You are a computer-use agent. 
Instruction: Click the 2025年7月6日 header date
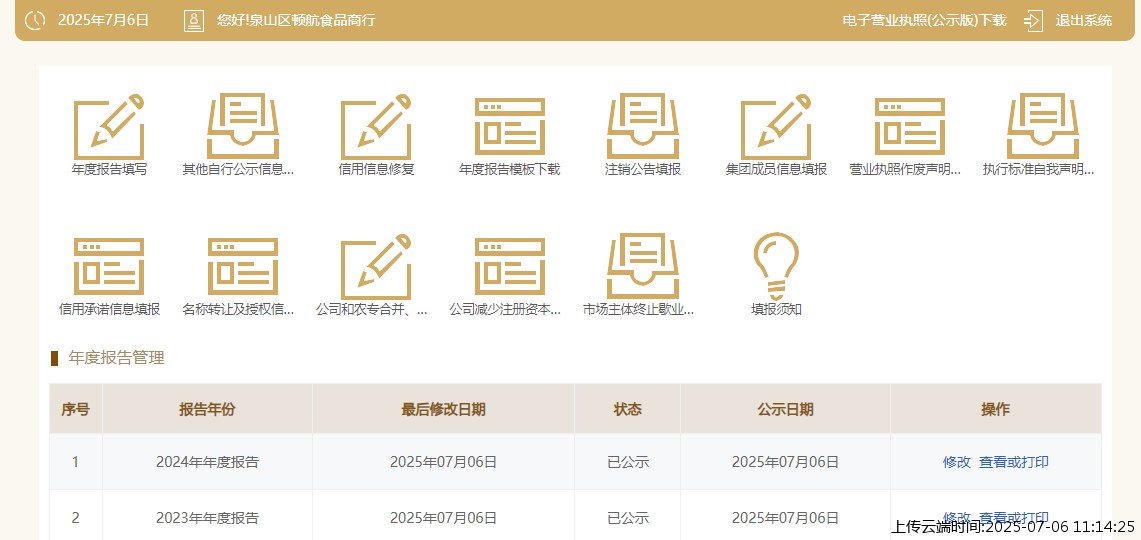pos(103,20)
